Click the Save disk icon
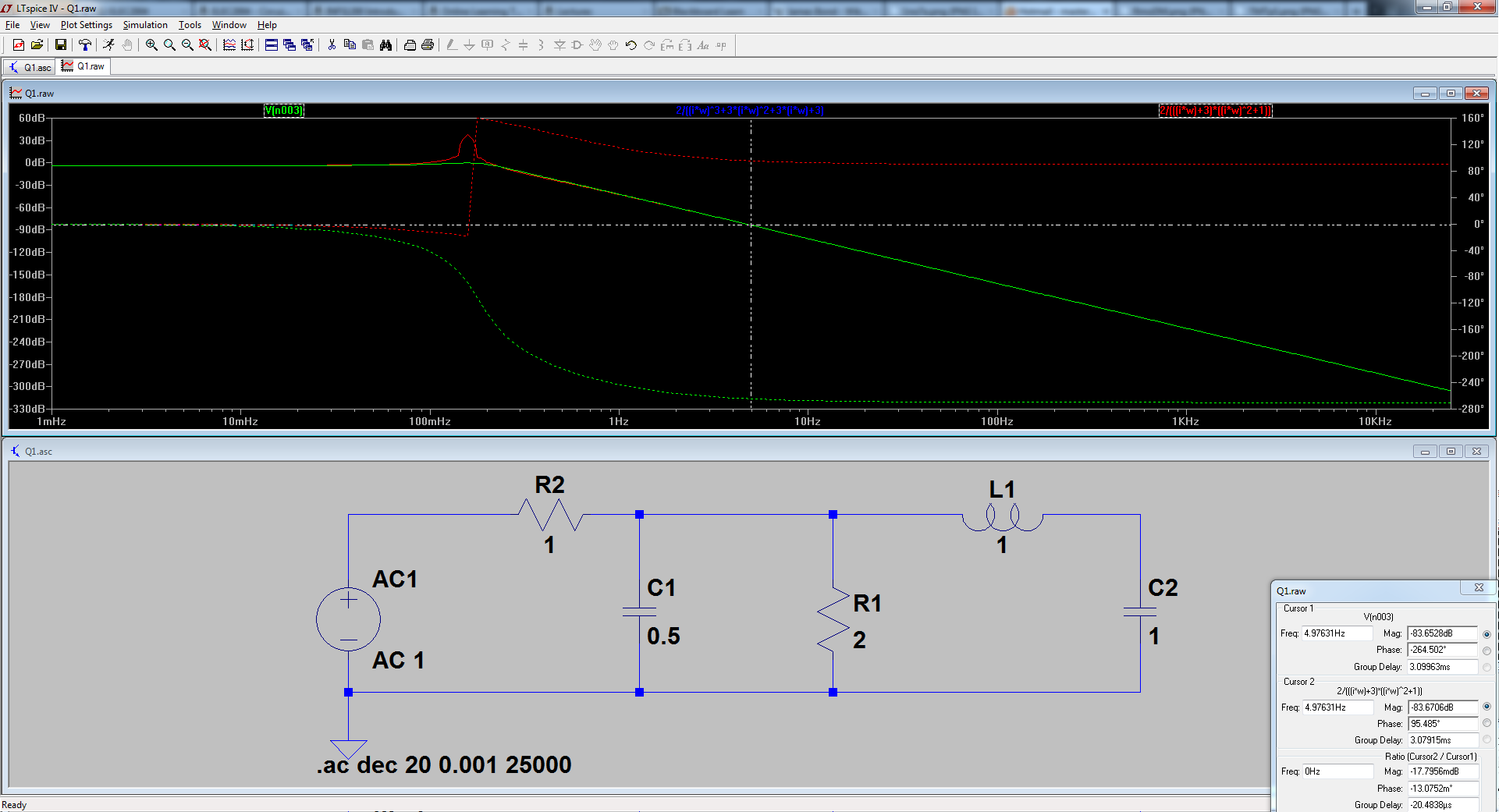The height and width of the screenshot is (812, 1499). click(x=60, y=45)
